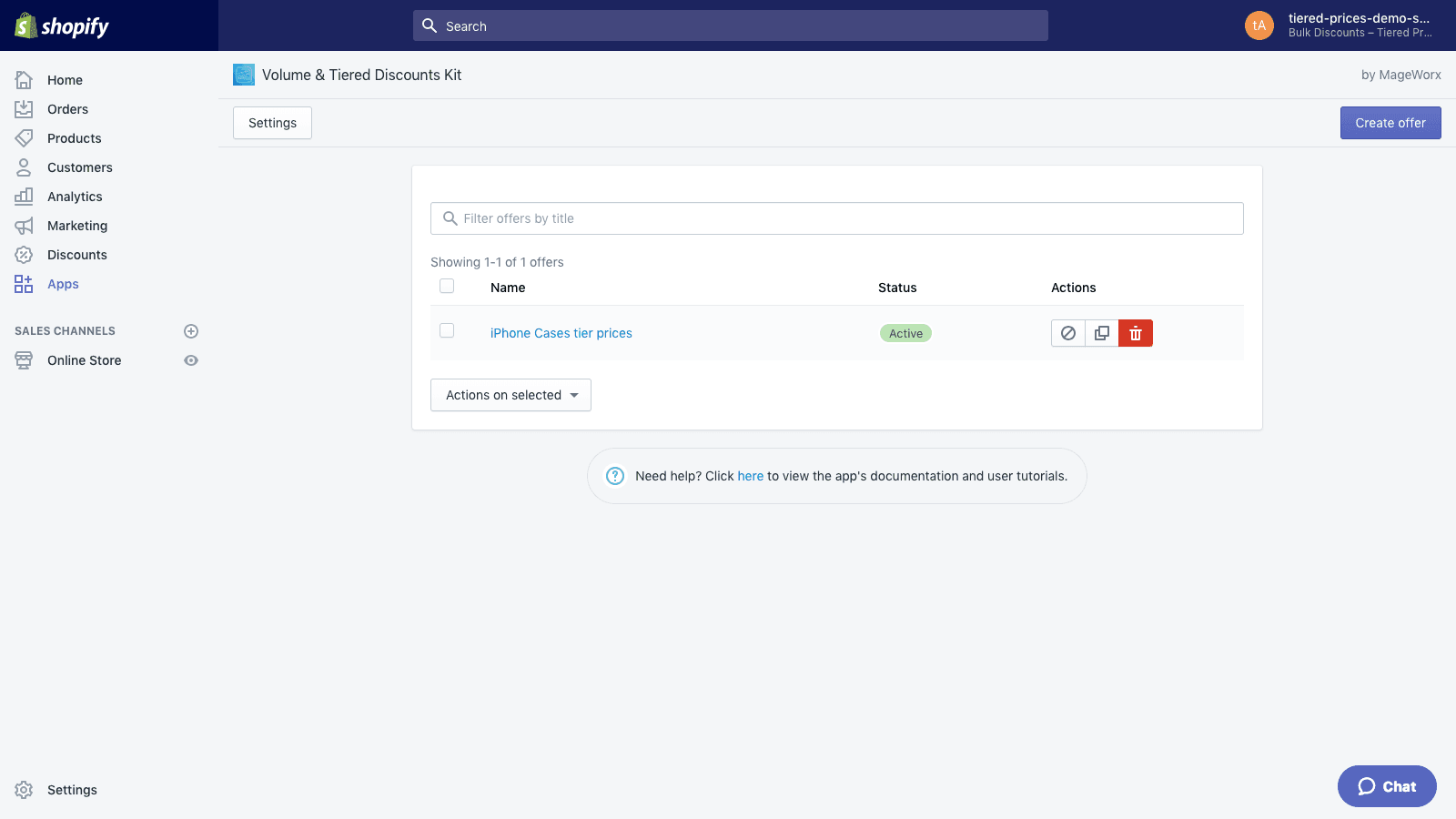The height and width of the screenshot is (819, 1456).
Task: Click the documentation link labeled here
Action: [x=751, y=476]
